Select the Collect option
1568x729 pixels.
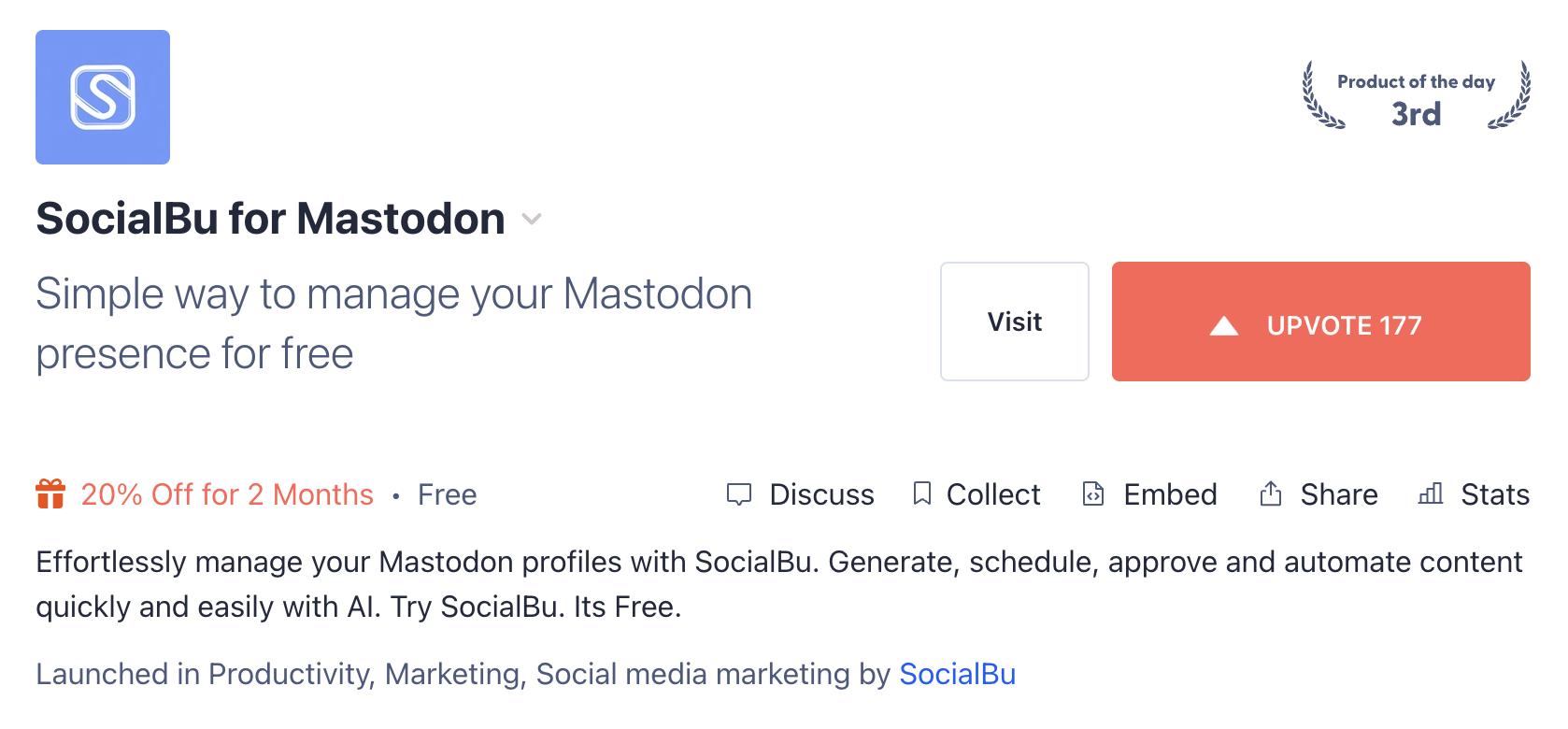[x=976, y=494]
